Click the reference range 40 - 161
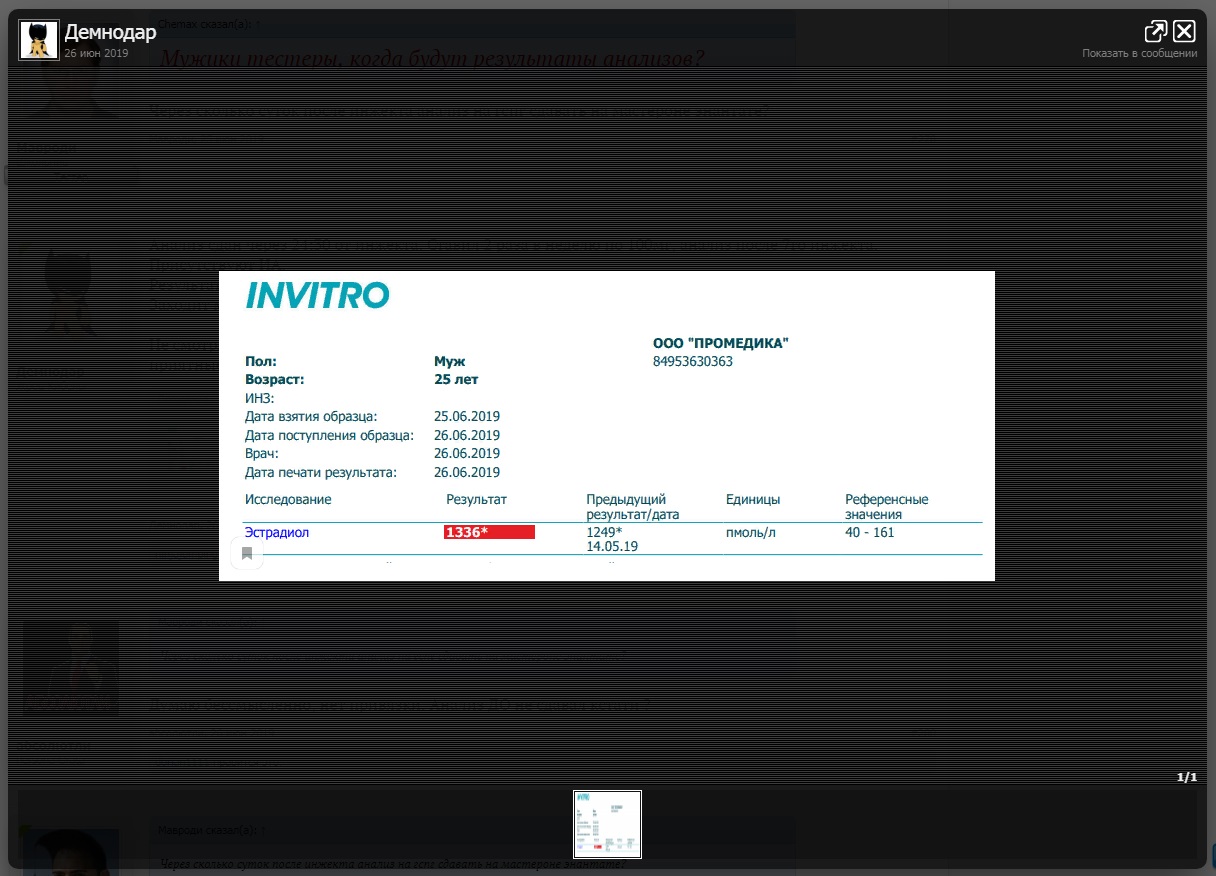 click(x=869, y=533)
